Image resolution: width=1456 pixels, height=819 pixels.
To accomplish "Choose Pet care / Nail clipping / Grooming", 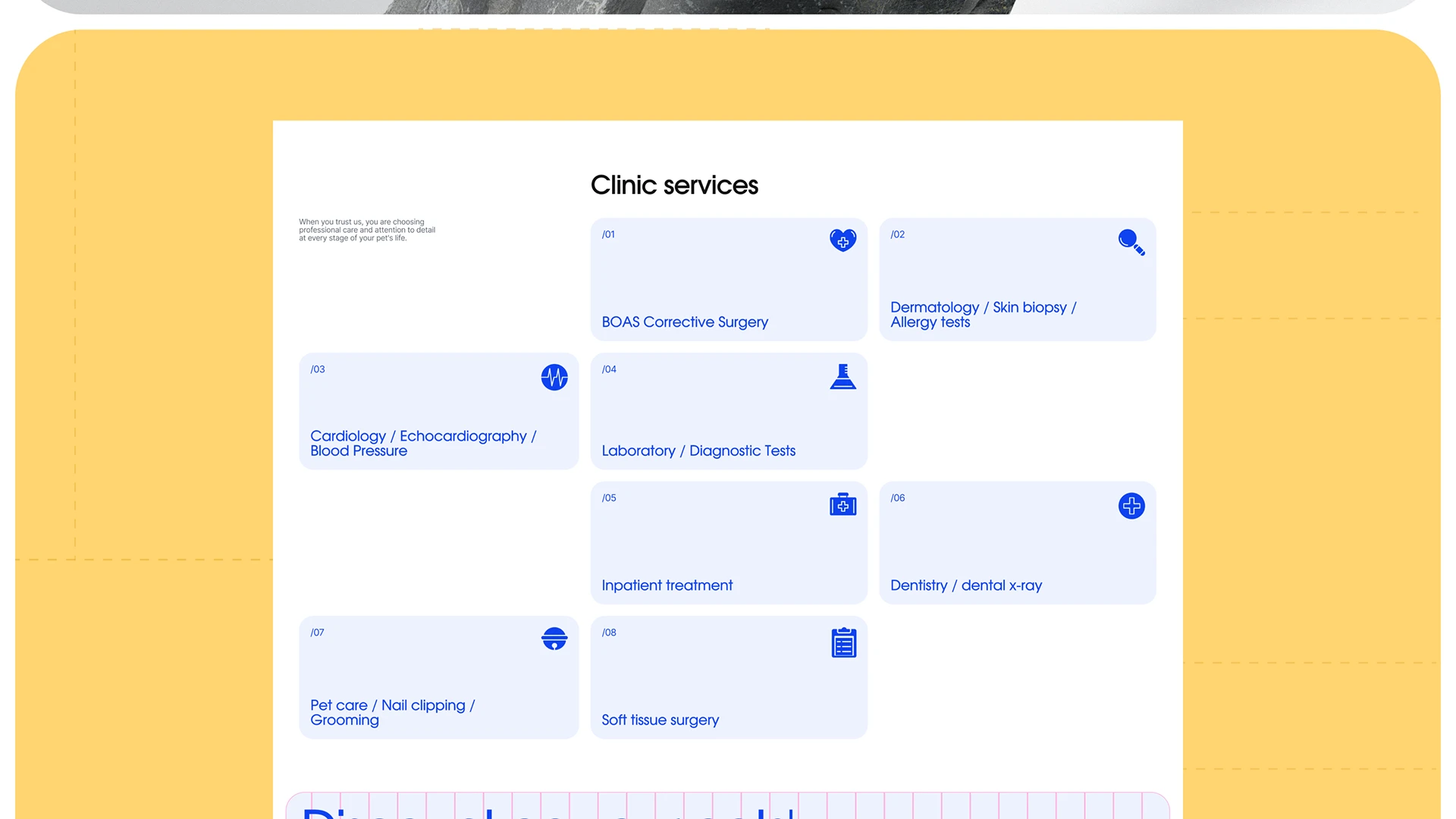I will pyautogui.click(x=392, y=712).
